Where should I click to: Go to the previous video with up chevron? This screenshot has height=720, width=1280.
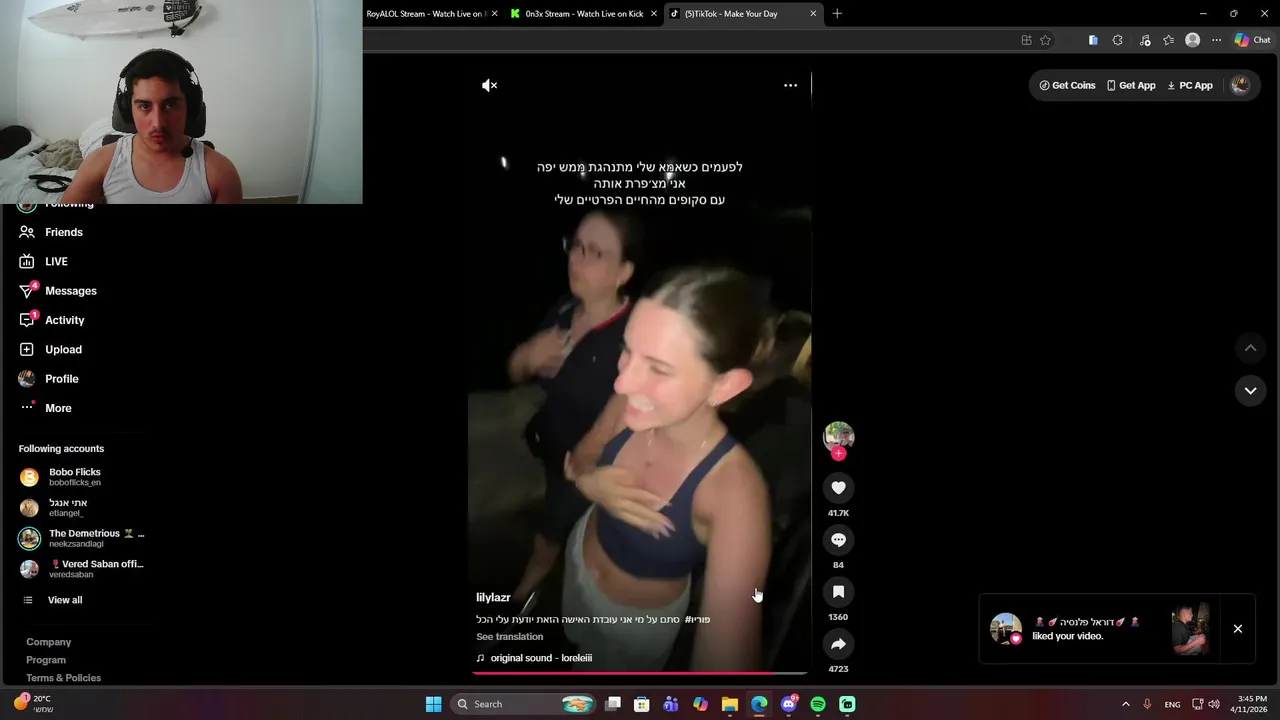(1250, 348)
